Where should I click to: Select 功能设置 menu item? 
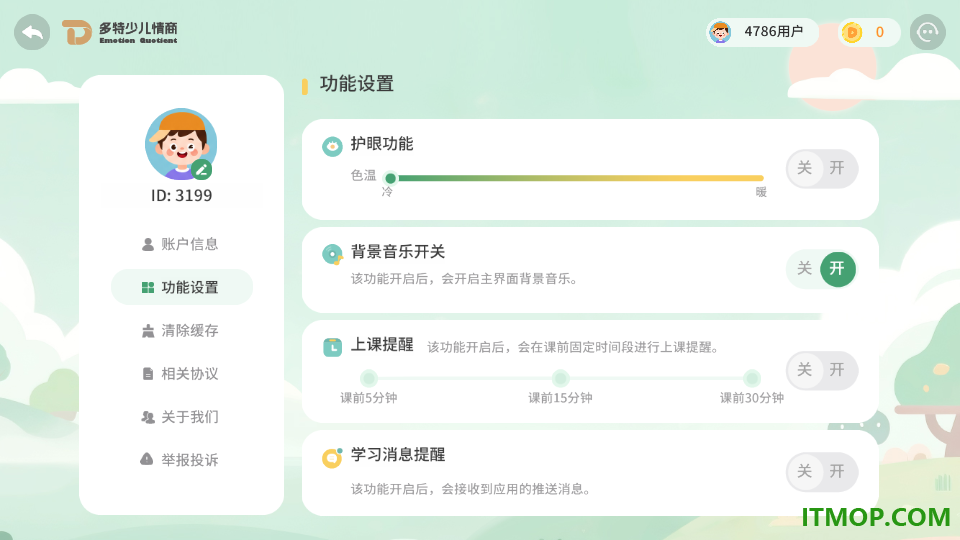pyautogui.click(x=181, y=287)
